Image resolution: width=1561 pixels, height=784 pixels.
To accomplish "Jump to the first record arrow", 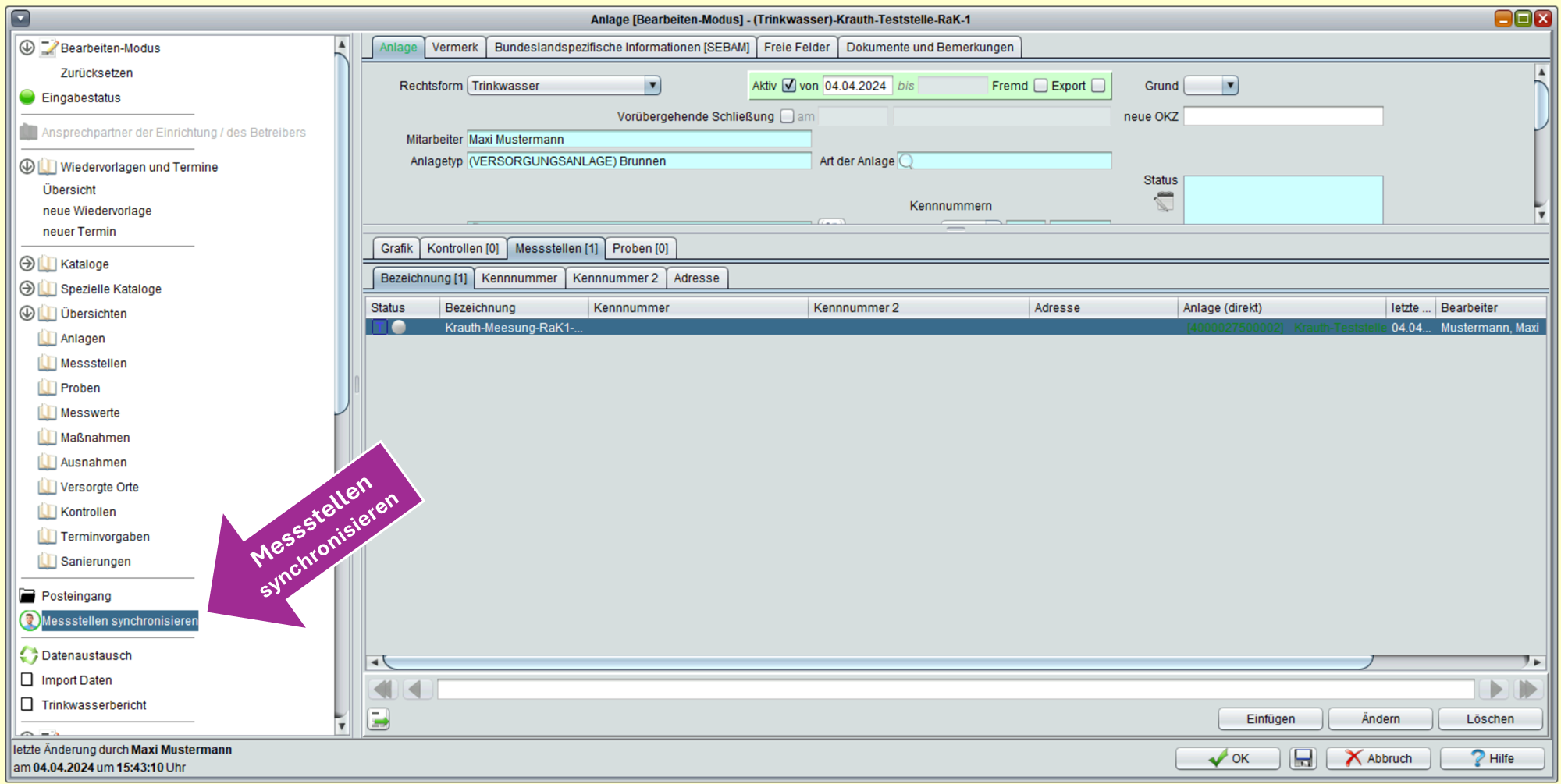I will 382,690.
